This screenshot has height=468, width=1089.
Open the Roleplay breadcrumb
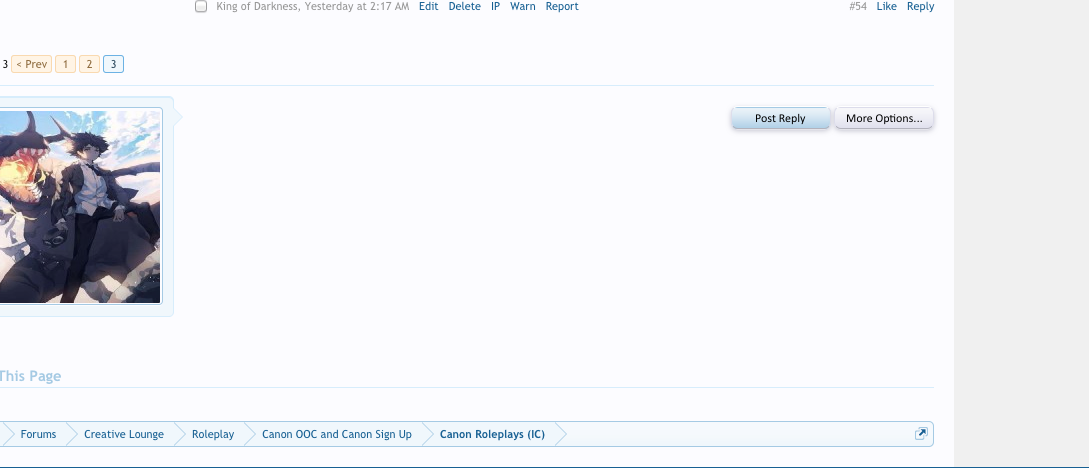[x=213, y=434]
